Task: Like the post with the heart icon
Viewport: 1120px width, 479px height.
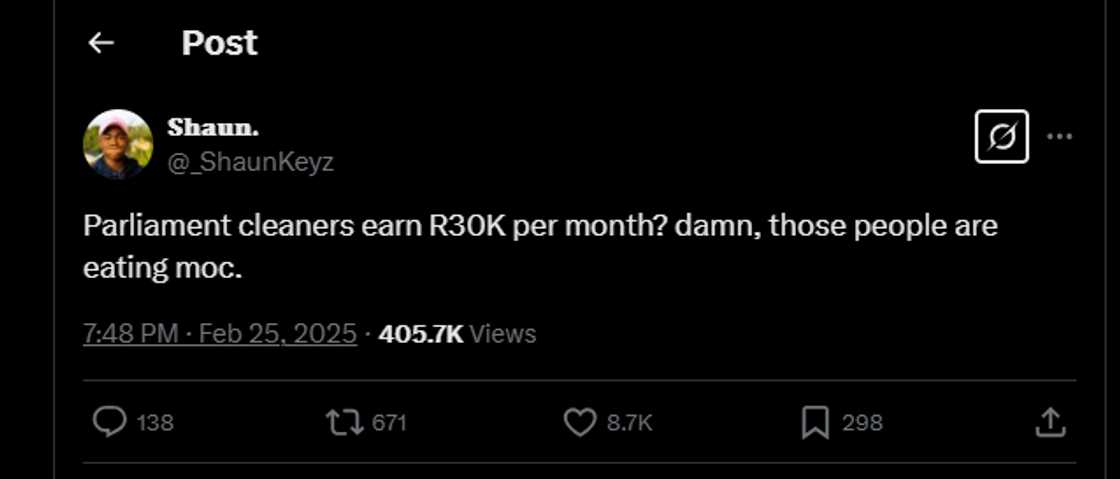Action: 580,423
